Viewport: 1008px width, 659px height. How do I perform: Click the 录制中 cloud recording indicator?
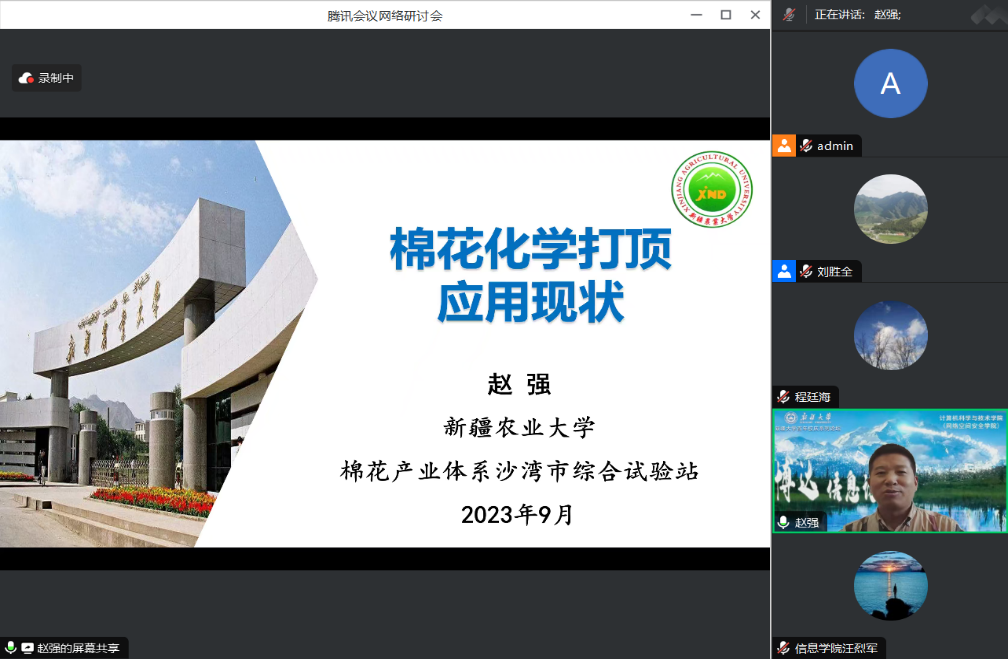click(x=46, y=78)
